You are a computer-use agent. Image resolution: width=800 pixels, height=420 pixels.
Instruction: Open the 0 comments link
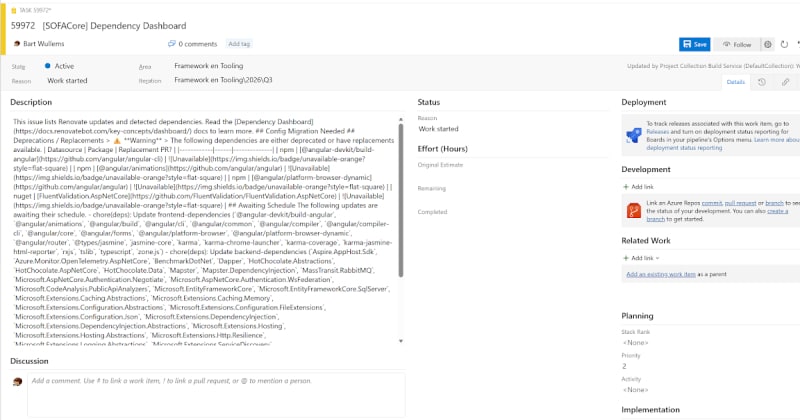197,44
